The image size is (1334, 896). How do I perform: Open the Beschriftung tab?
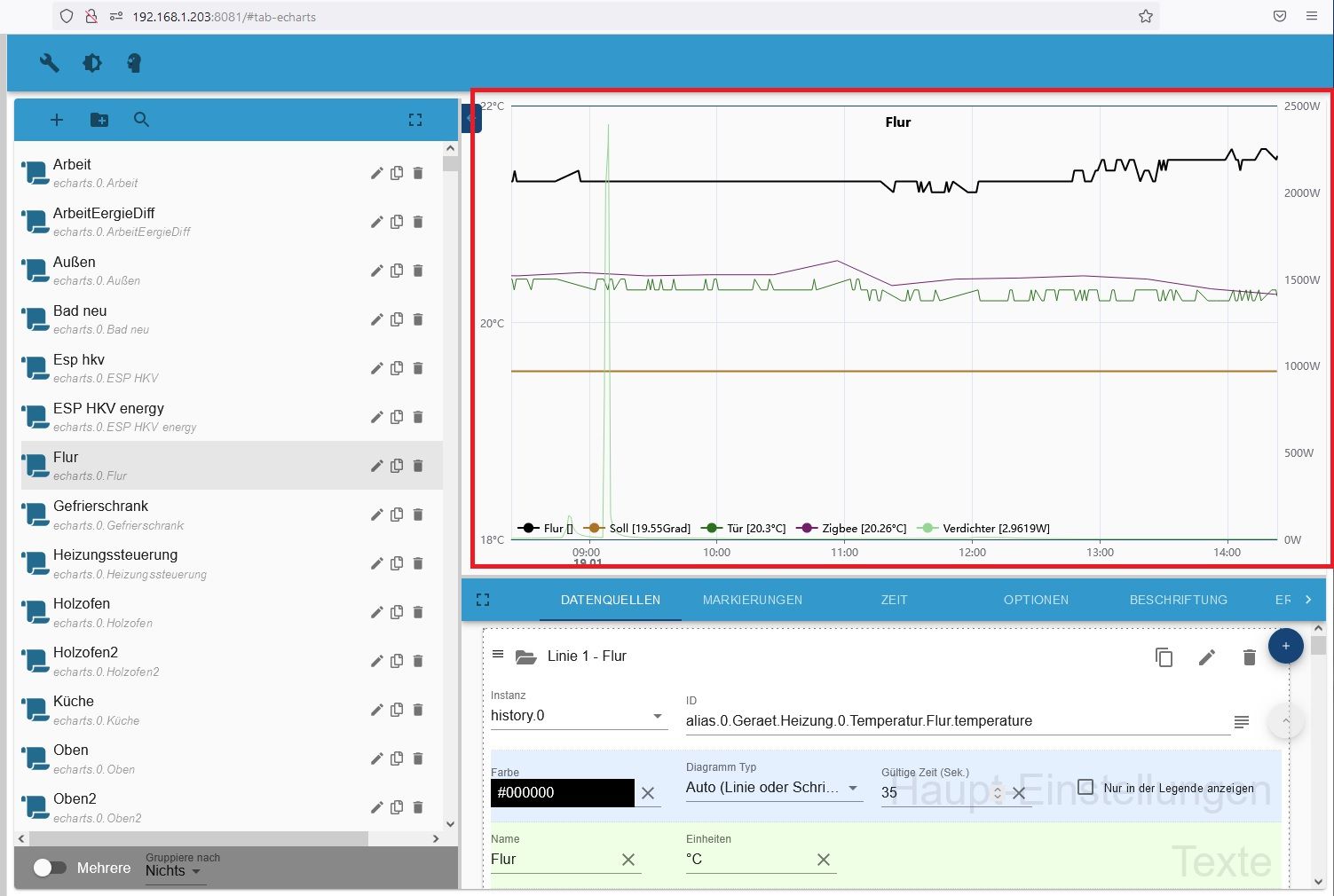(x=1179, y=600)
